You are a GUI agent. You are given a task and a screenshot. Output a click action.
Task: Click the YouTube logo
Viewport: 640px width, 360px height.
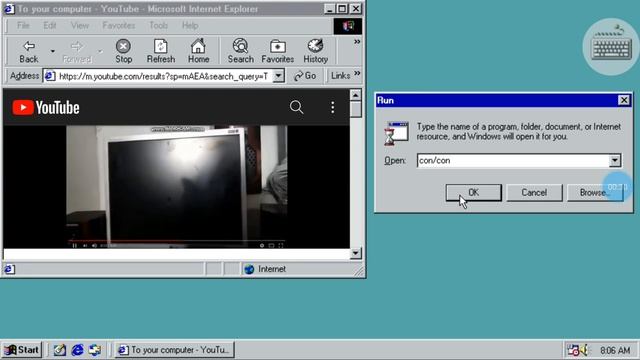point(46,108)
